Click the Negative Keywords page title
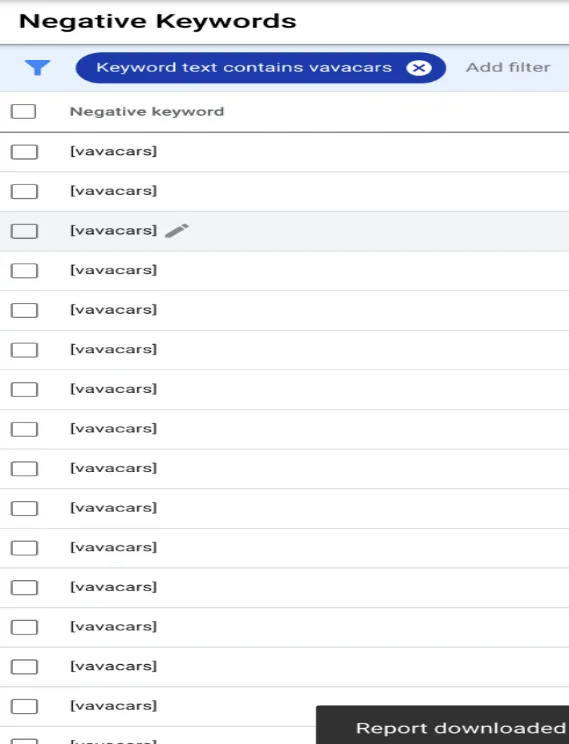Viewport: 569px width, 744px height. [158, 21]
